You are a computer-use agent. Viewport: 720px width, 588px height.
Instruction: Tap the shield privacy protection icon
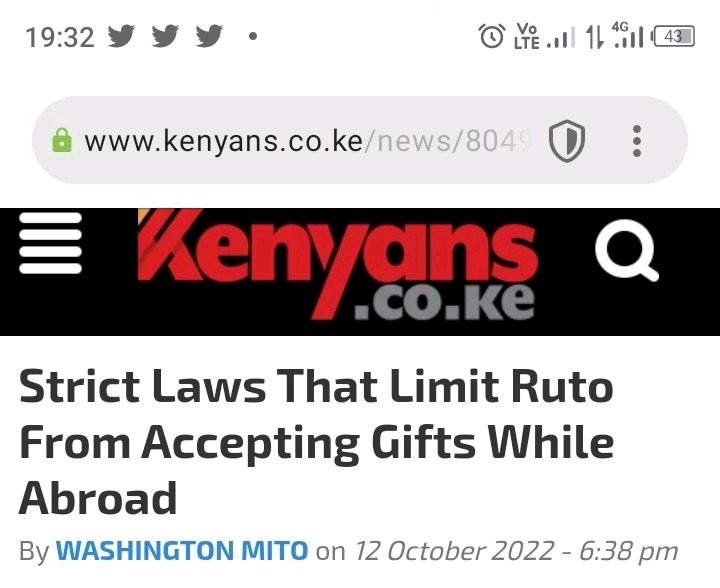[567, 141]
